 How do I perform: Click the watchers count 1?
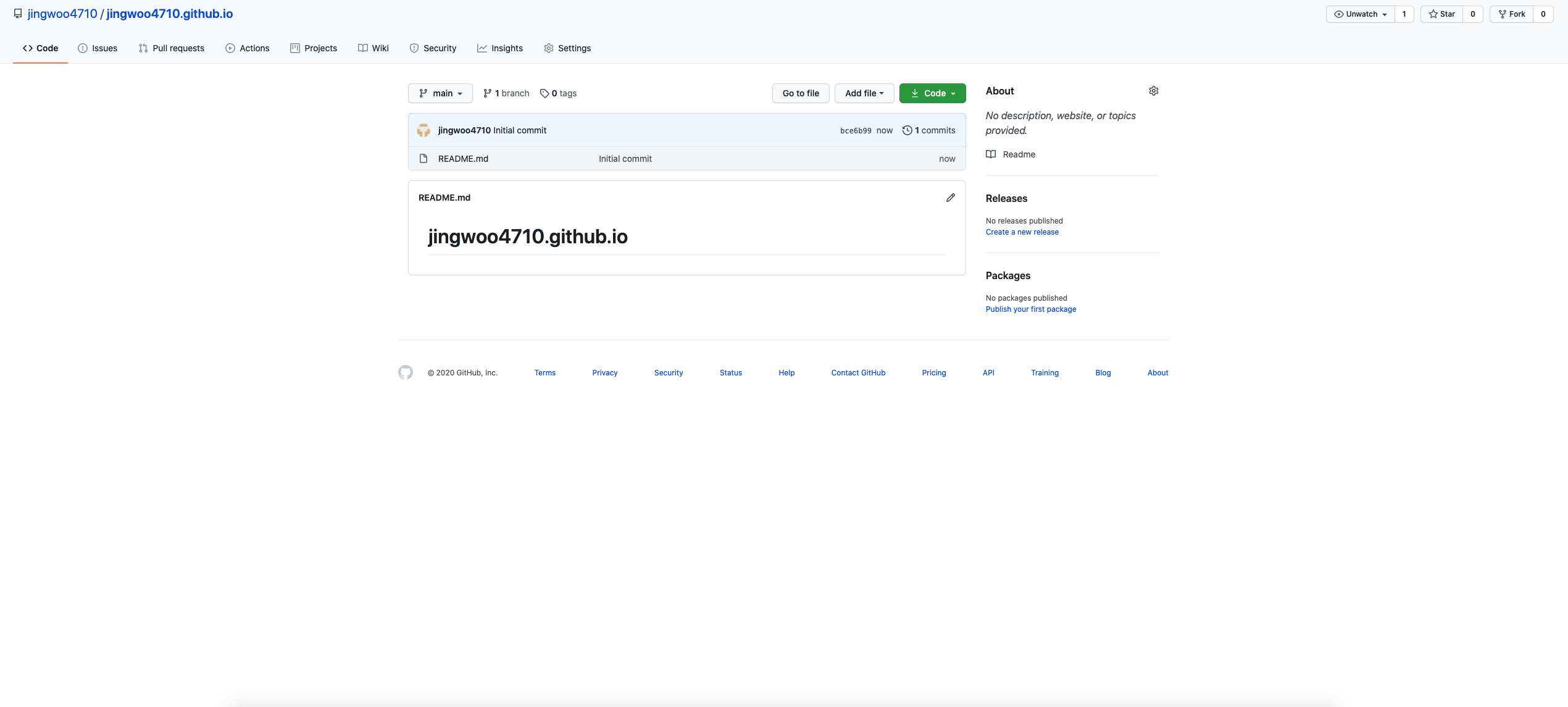1404,14
